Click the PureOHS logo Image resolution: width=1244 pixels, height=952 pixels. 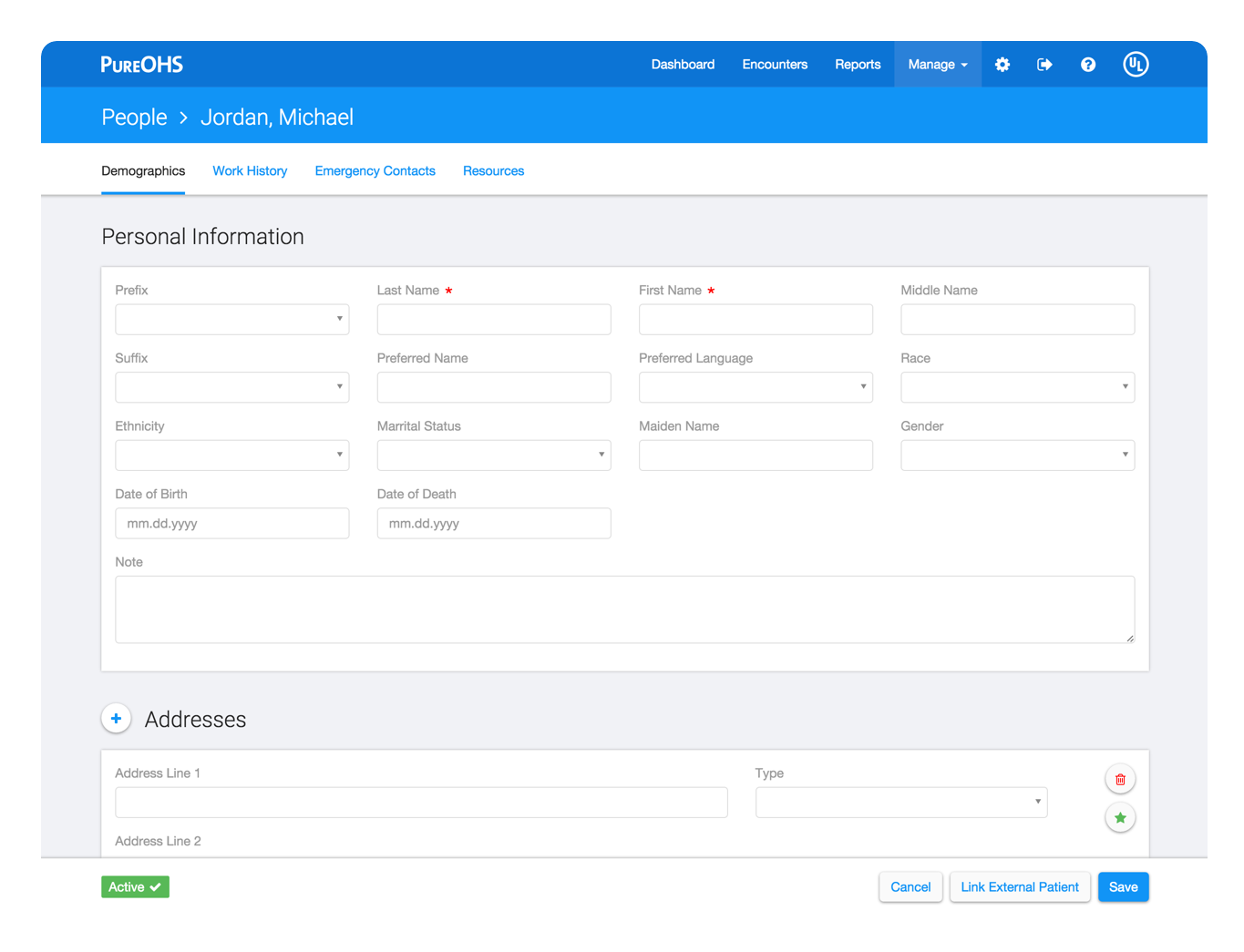[x=142, y=65]
